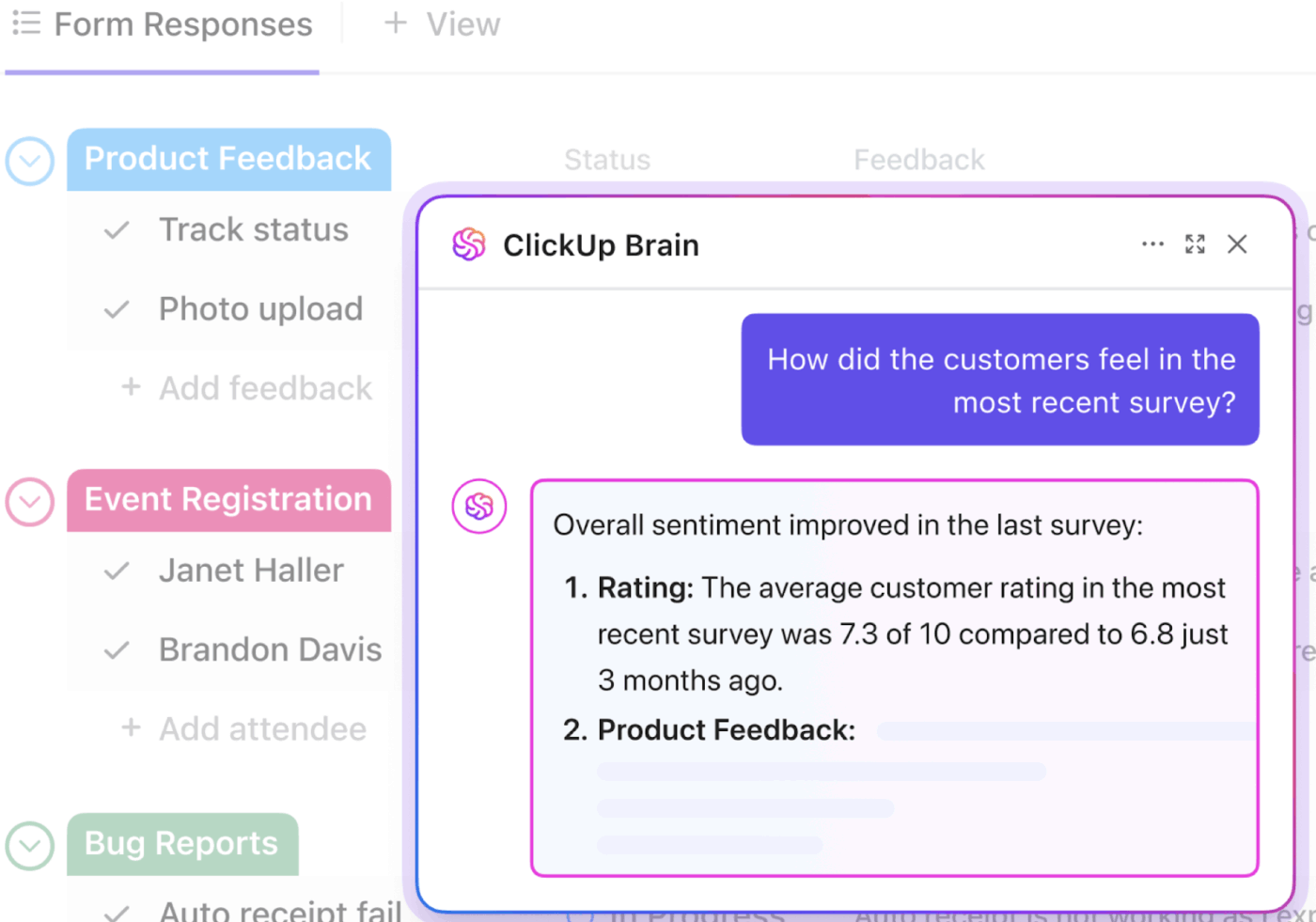The image size is (1316, 922).
Task: Click the plus icon next to View
Action: click(394, 23)
